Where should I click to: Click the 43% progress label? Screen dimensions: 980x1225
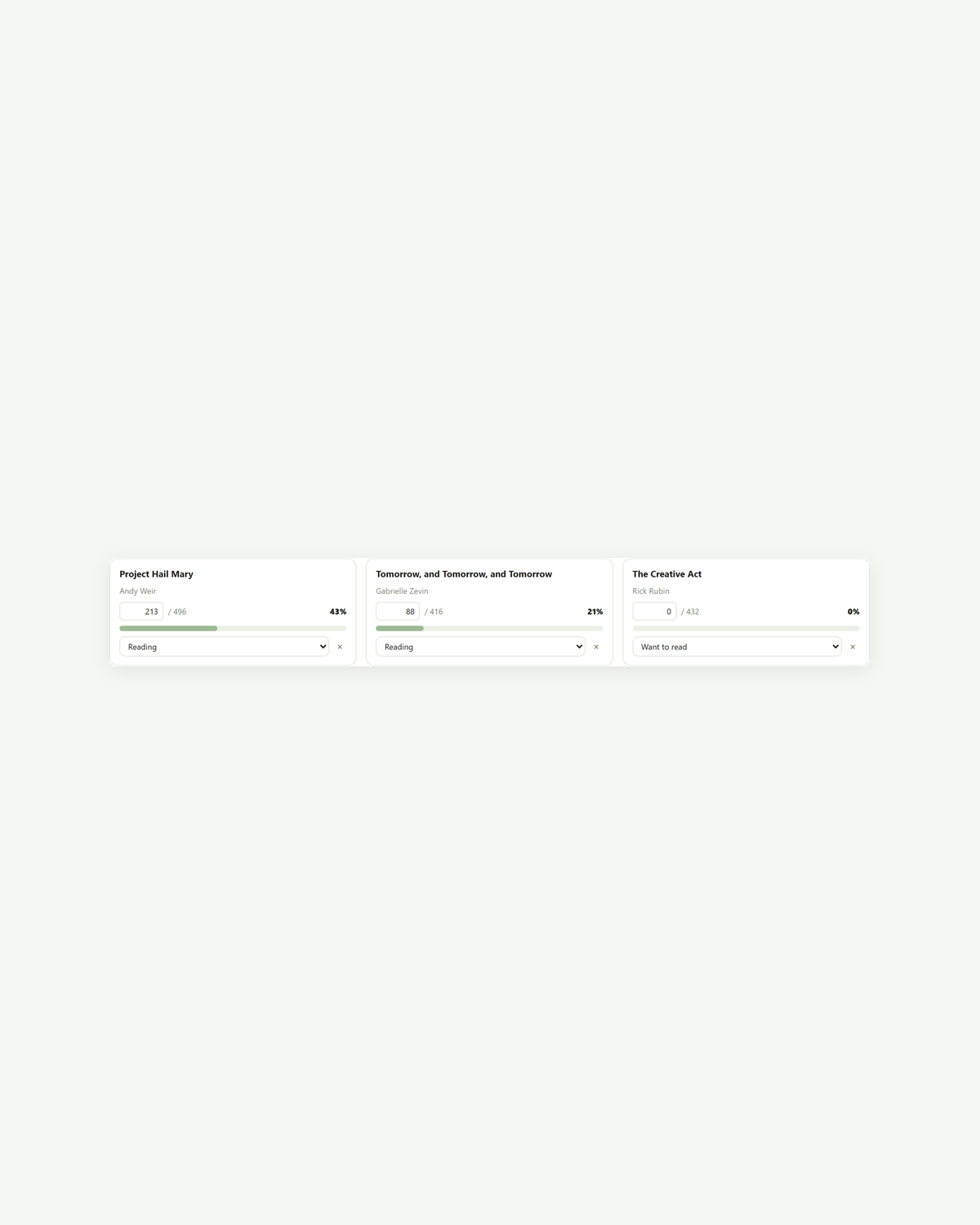(x=338, y=612)
